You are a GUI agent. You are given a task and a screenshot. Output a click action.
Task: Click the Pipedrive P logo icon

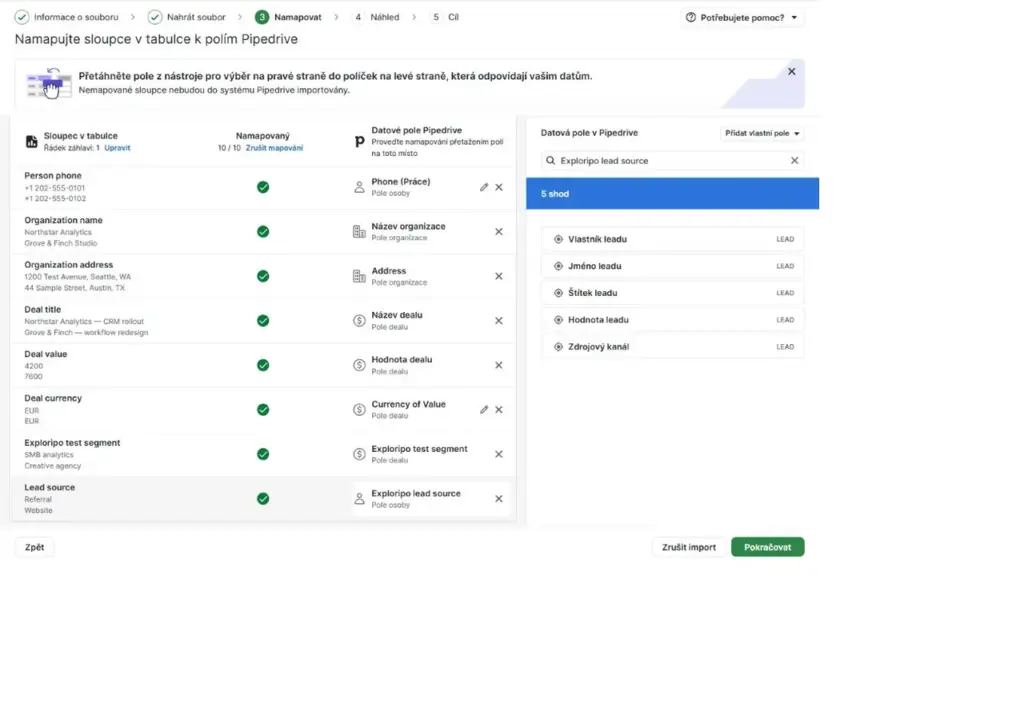pos(359,142)
